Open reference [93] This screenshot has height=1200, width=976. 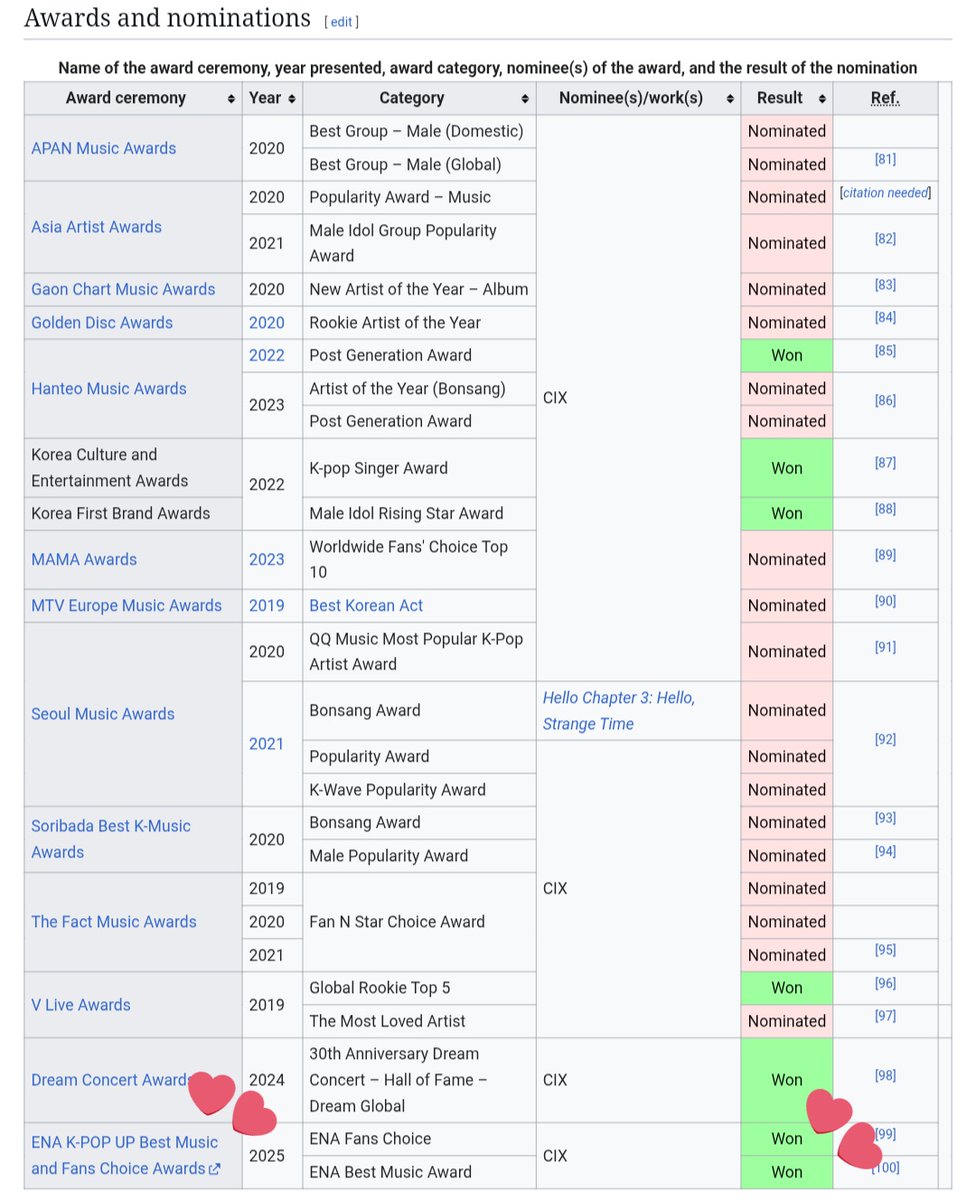tap(885, 818)
